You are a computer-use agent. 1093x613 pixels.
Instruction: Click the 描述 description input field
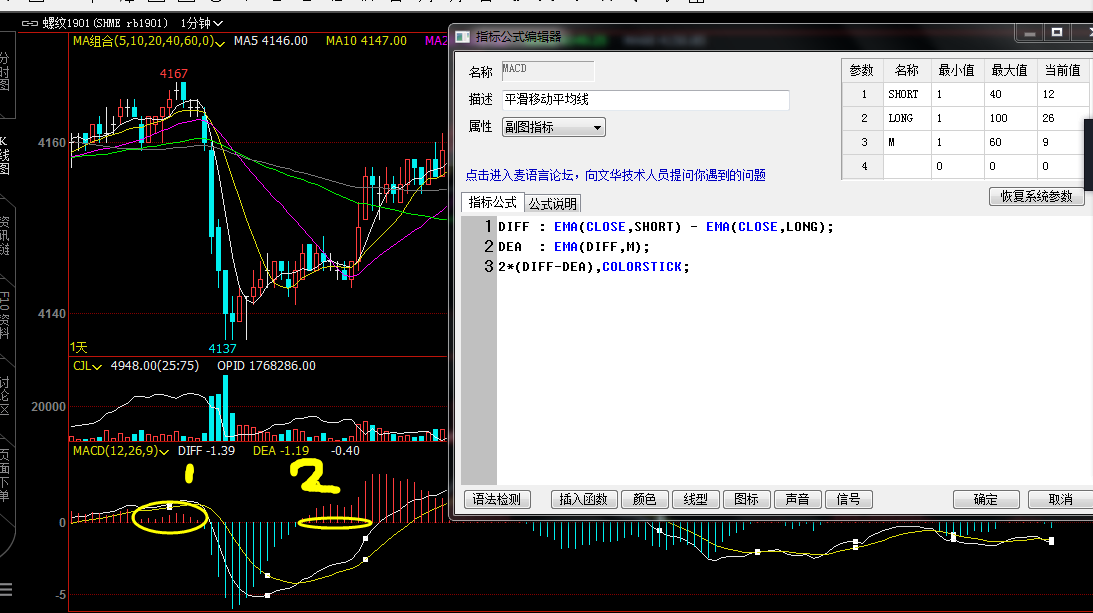(645, 100)
